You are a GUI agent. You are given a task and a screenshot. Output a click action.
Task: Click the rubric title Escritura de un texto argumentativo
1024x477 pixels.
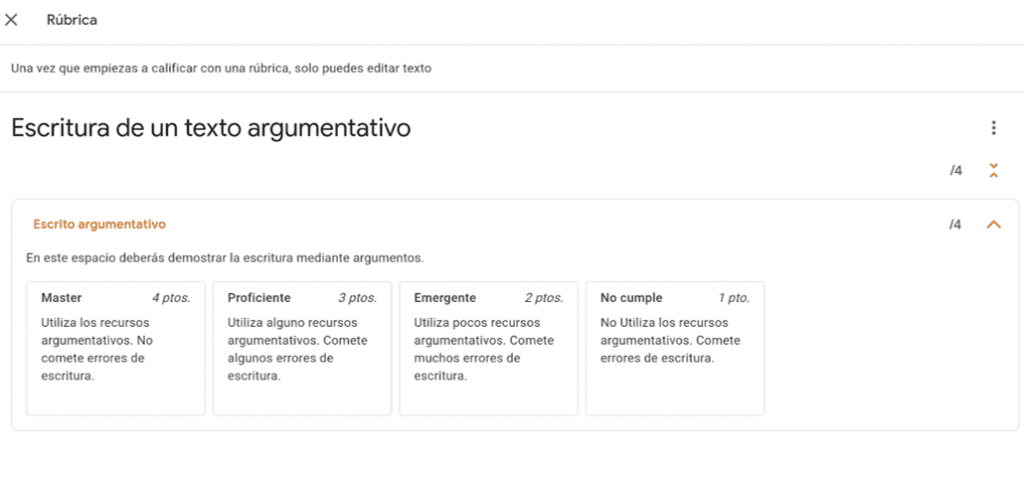pyautogui.click(x=211, y=128)
